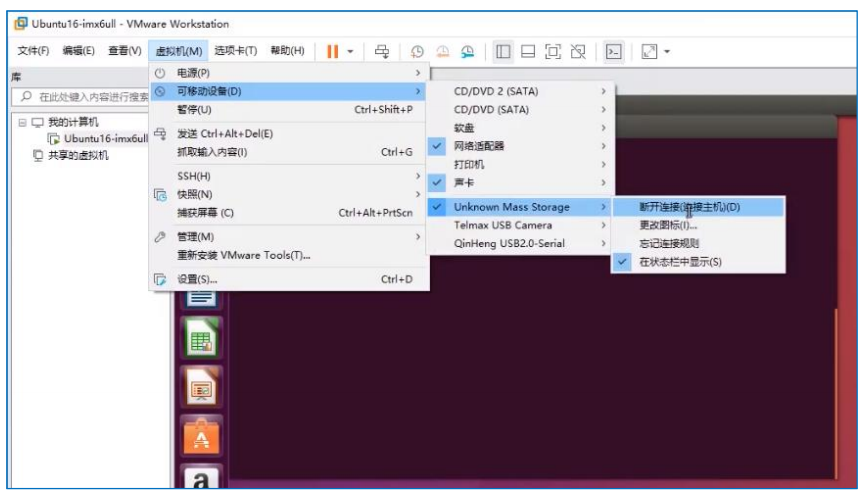
Task: Toggle the library sidebar view icon
Action: click(503, 52)
